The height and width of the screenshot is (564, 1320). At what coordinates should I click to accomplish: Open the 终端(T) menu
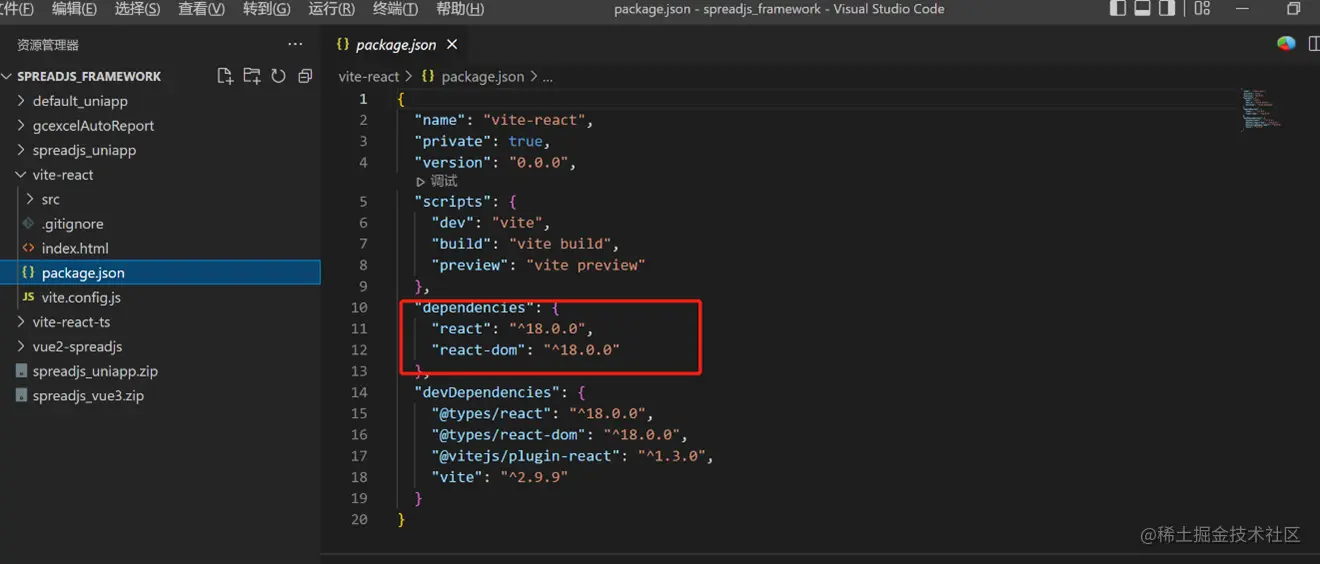point(395,9)
